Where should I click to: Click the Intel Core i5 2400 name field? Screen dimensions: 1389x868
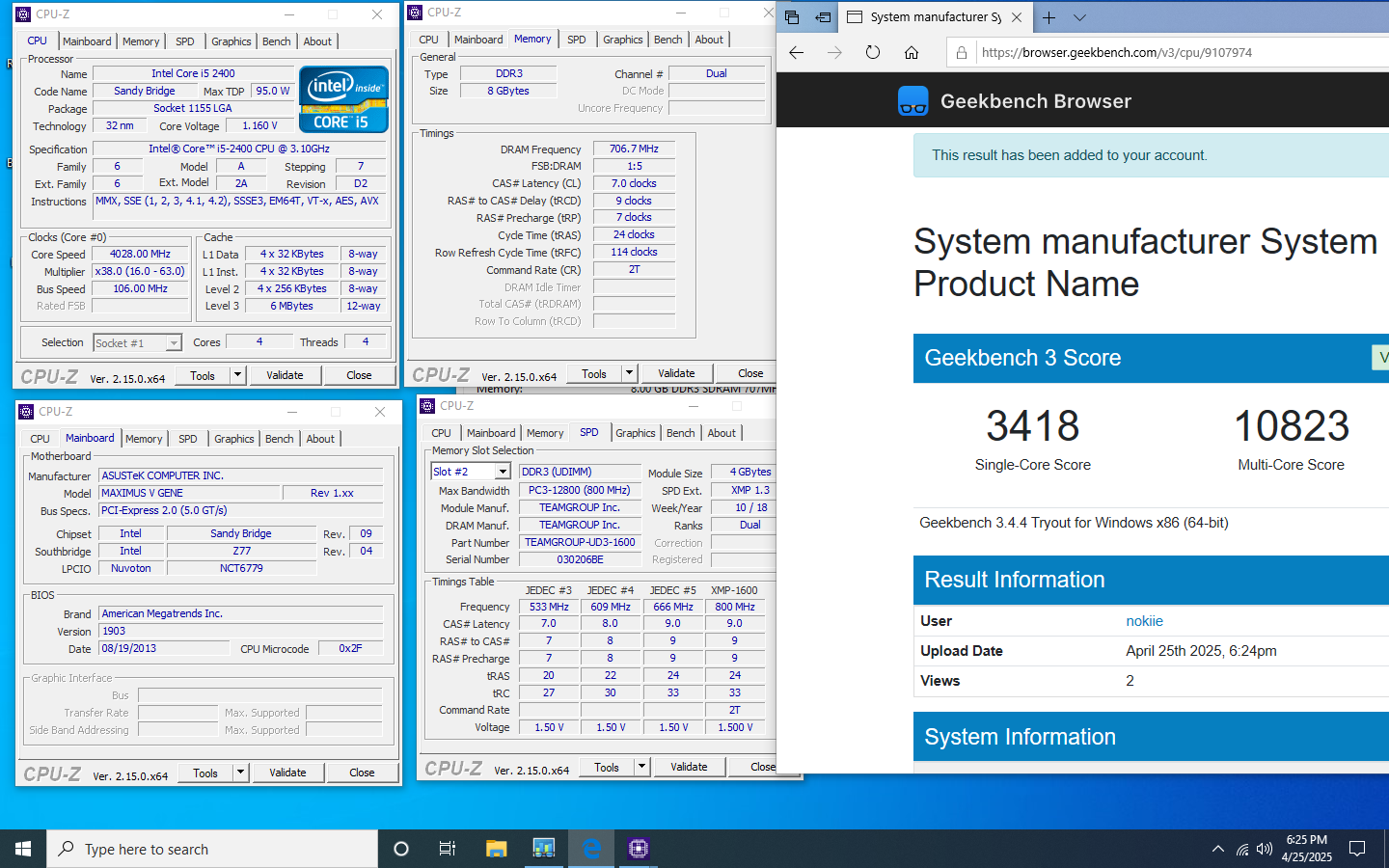point(193,73)
